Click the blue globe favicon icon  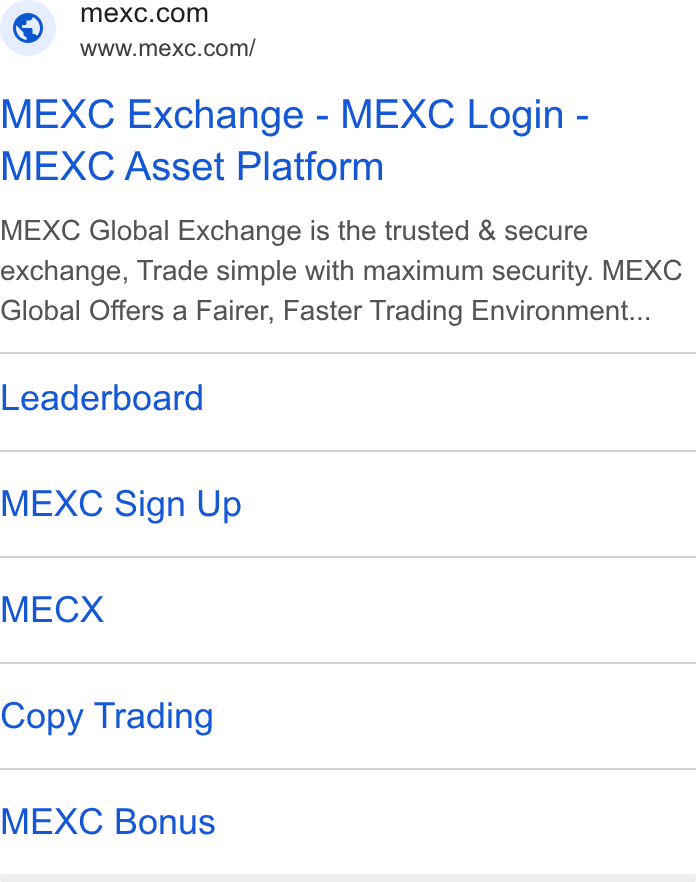tap(28, 28)
